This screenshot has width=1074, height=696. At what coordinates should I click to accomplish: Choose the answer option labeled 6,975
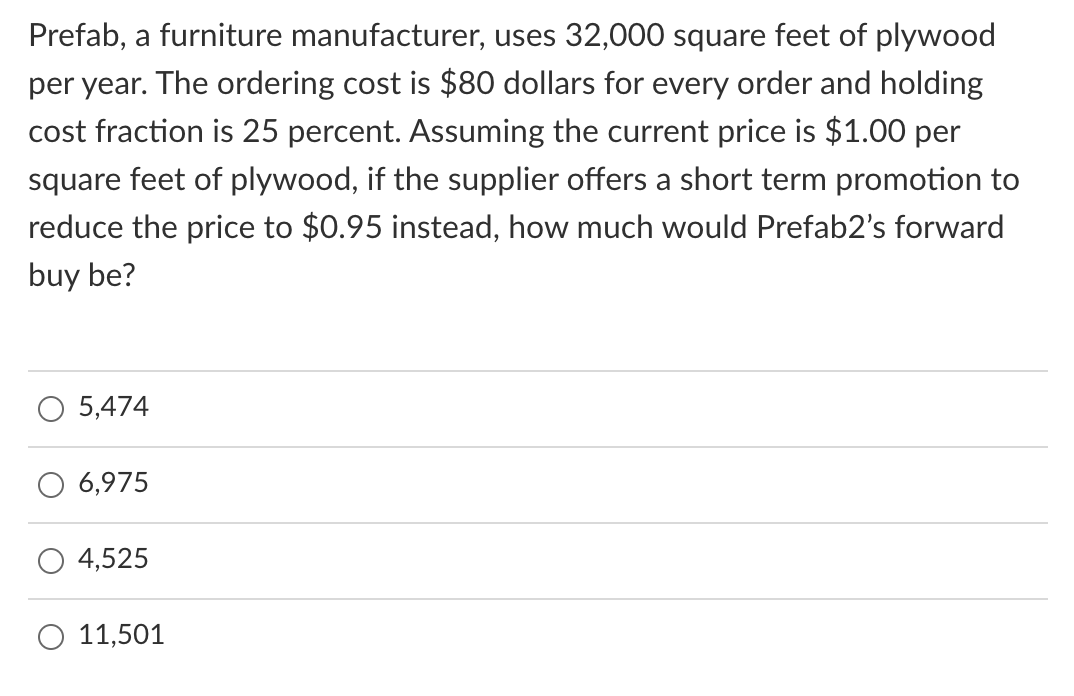[x=113, y=484]
